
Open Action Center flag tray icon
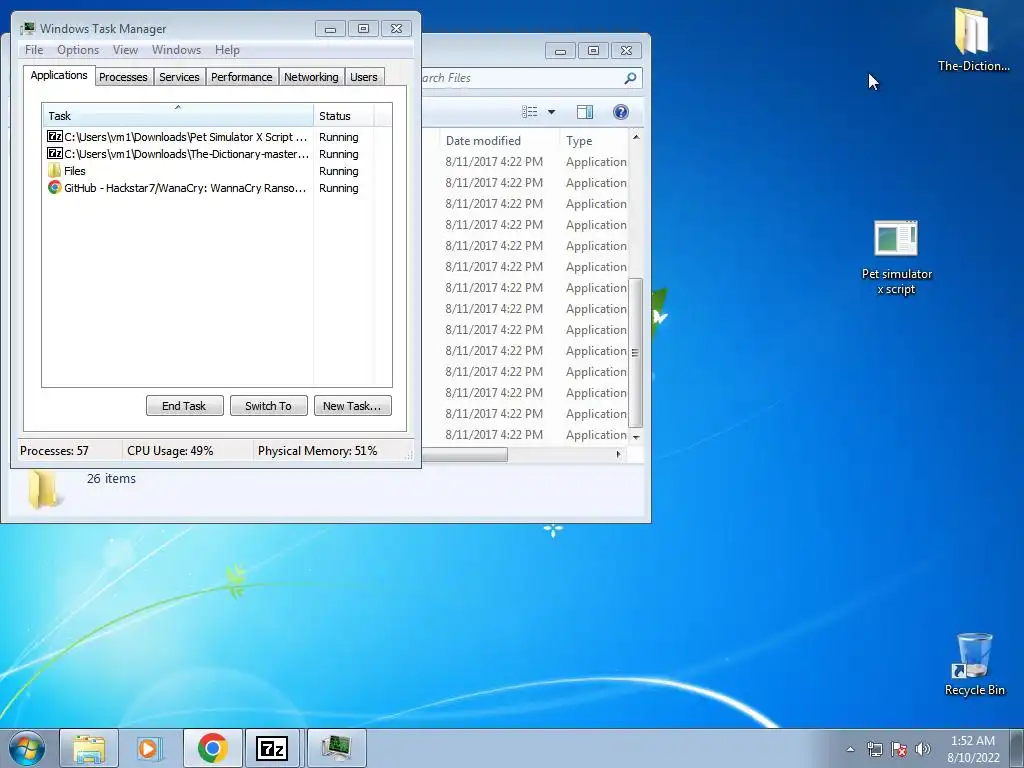[x=899, y=749]
